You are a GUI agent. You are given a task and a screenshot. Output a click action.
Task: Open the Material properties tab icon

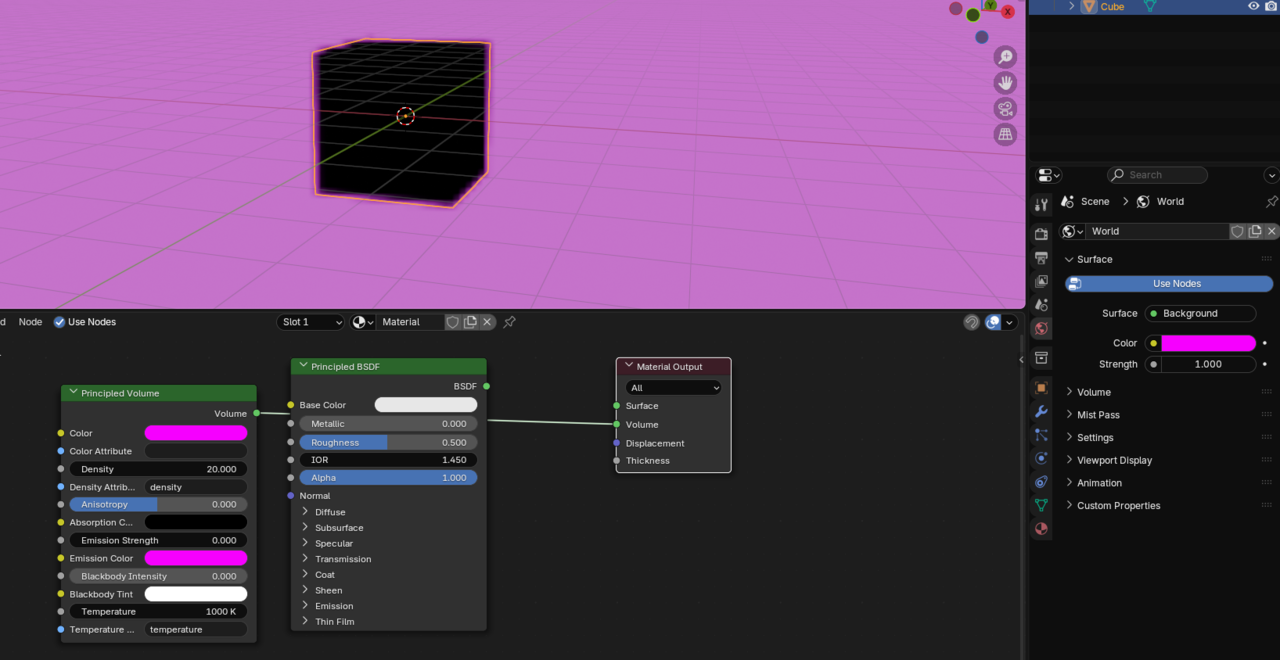(1041, 529)
